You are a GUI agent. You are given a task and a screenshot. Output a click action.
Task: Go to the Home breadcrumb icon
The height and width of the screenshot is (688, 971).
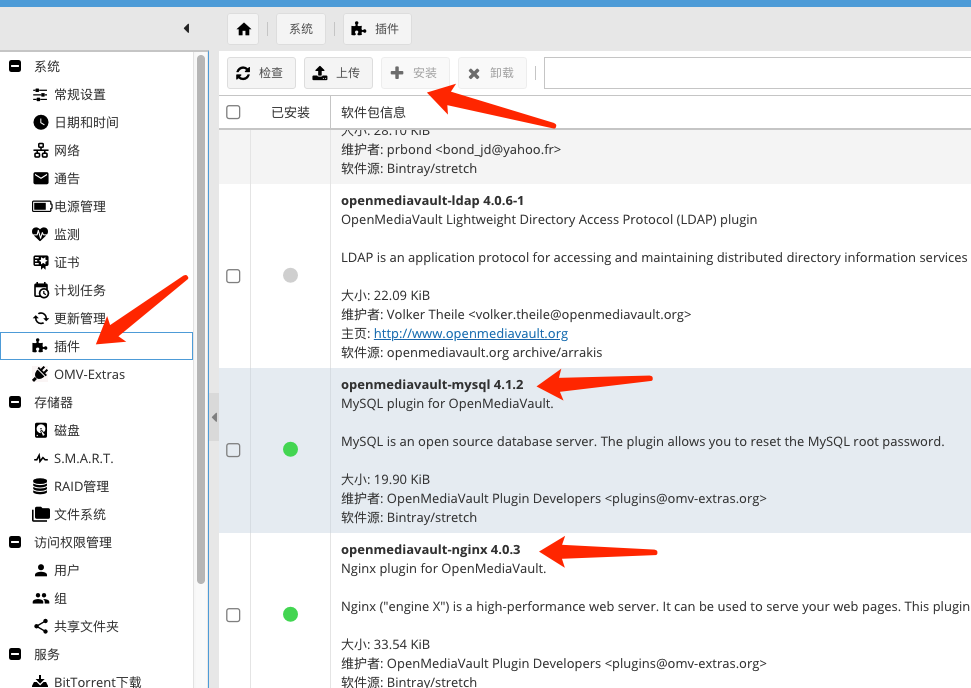pyautogui.click(x=243, y=29)
